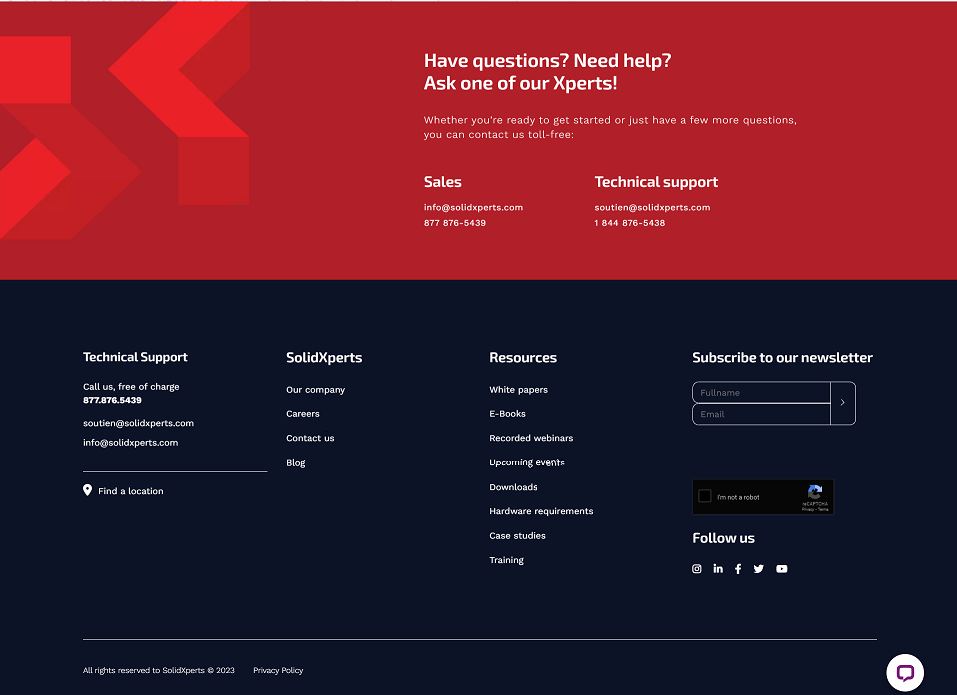Image resolution: width=957 pixels, height=695 pixels.
Task: Open the Facebook icon under Follow us
Action: 738,568
